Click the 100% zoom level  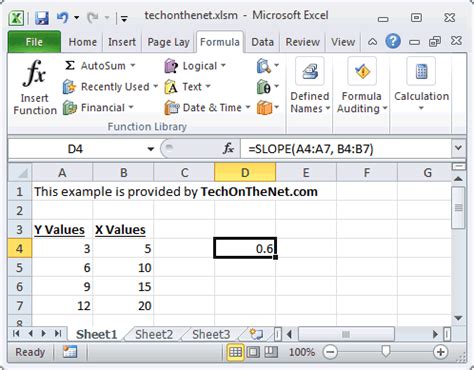click(x=302, y=352)
